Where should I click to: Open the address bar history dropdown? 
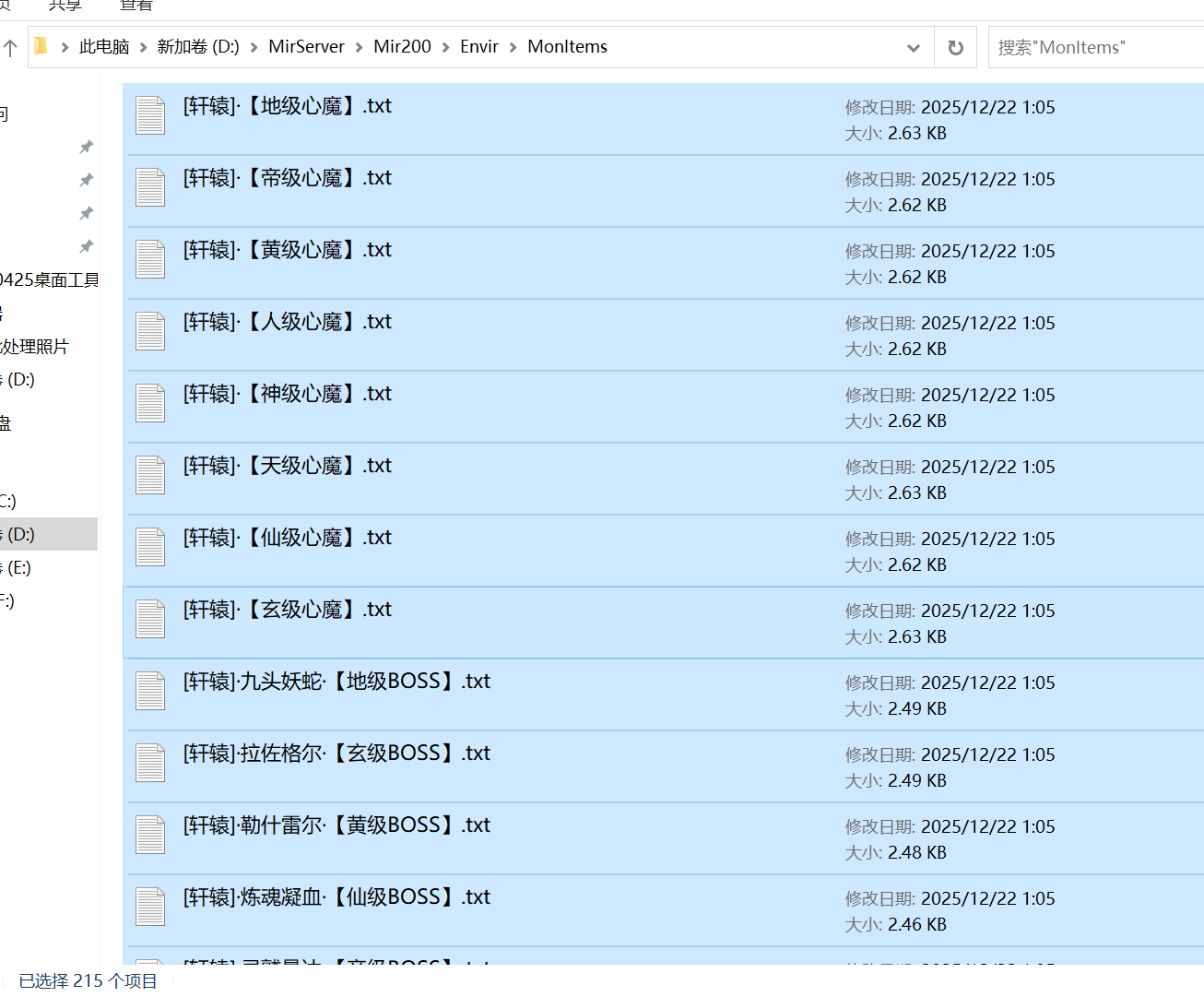914,48
